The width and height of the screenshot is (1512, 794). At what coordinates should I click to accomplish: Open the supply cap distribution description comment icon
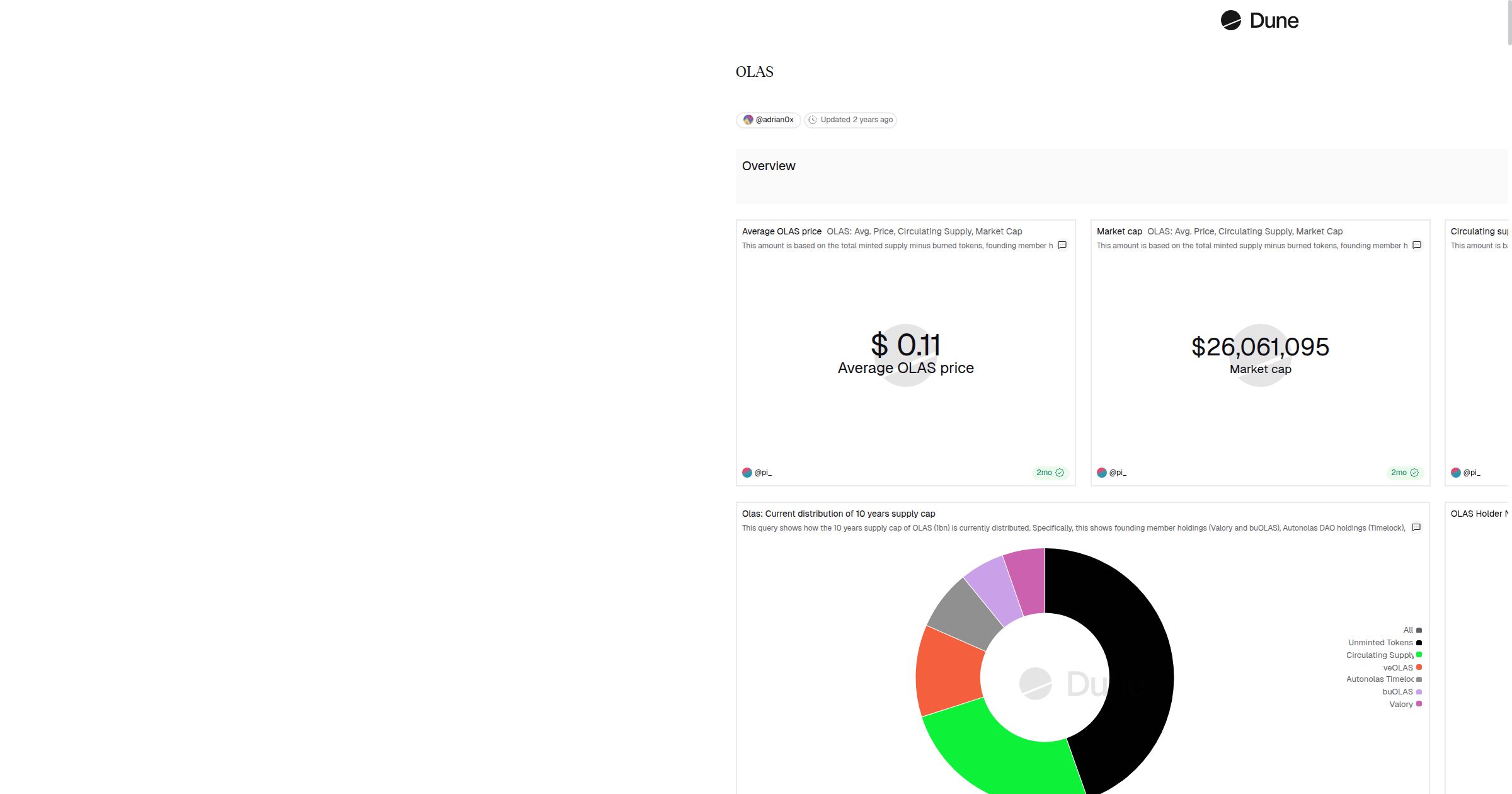tap(1416, 527)
